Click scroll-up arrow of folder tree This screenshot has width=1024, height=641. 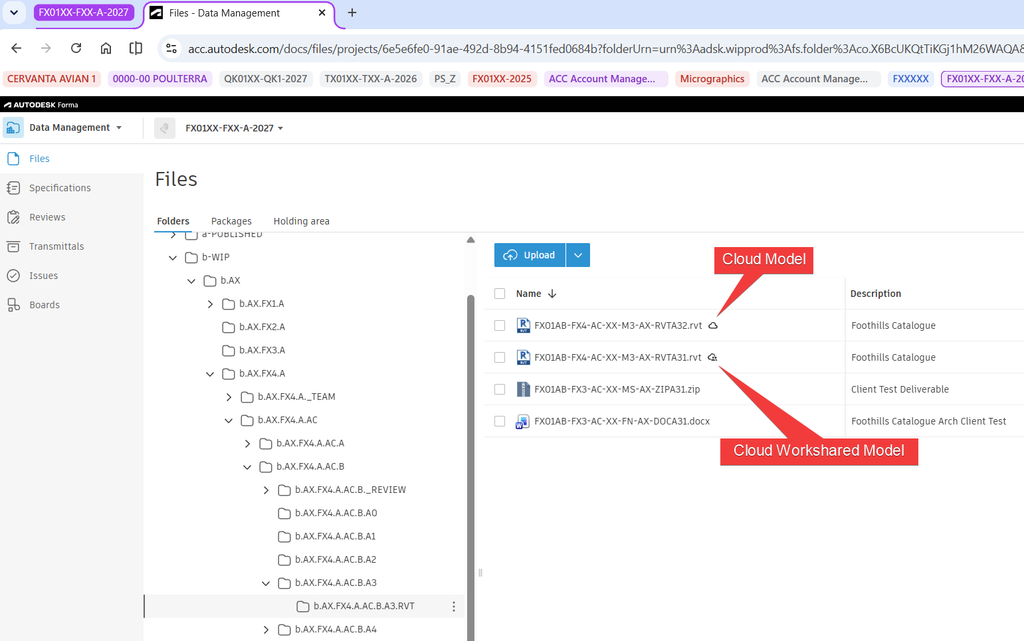(471, 240)
